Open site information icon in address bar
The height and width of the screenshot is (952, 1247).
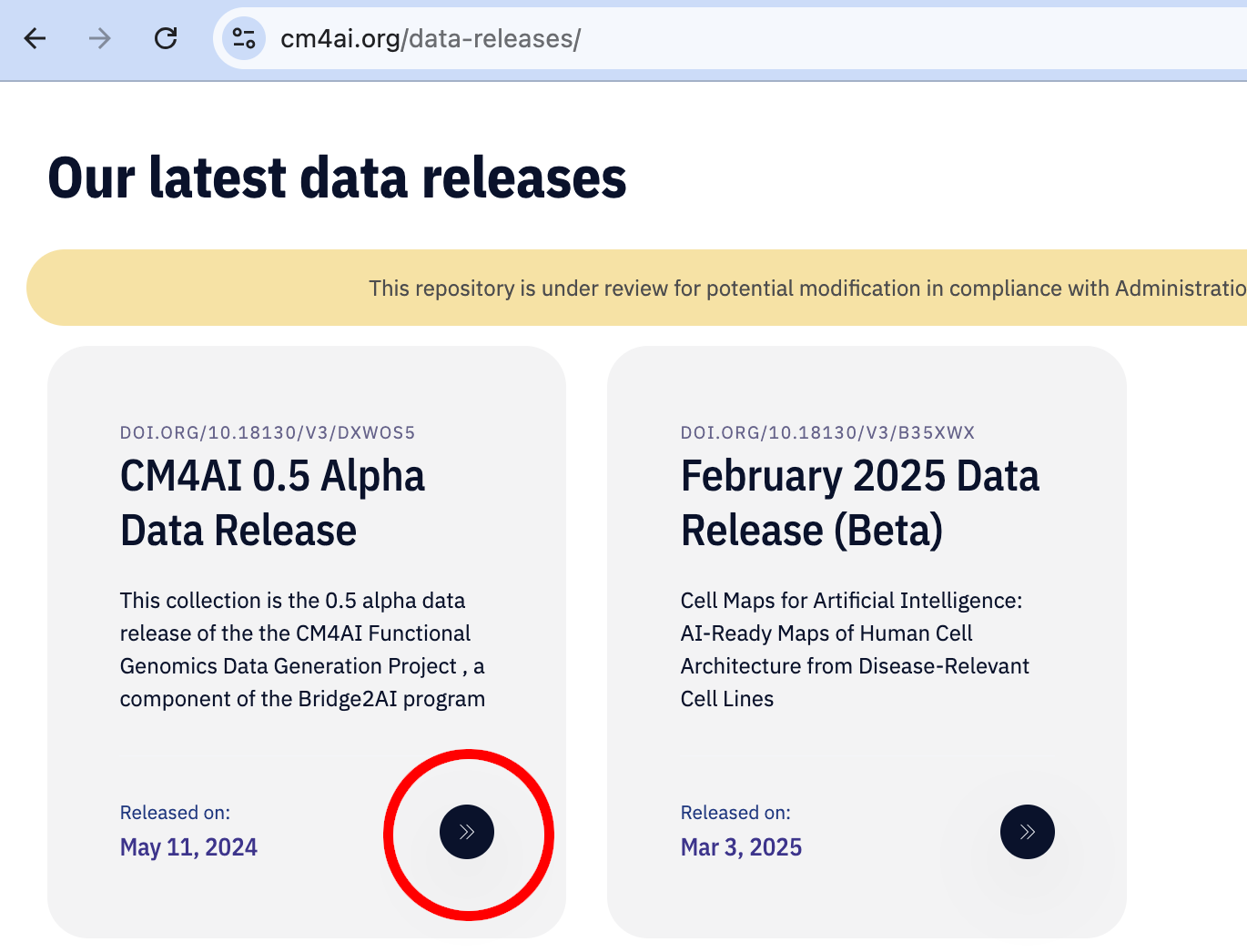pos(243,38)
